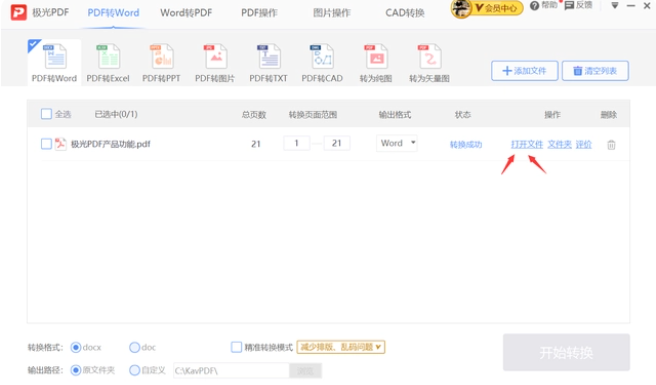Screen dimensions: 656x385
Task: Click the 总页数 column header
Action: pyautogui.click(x=254, y=115)
